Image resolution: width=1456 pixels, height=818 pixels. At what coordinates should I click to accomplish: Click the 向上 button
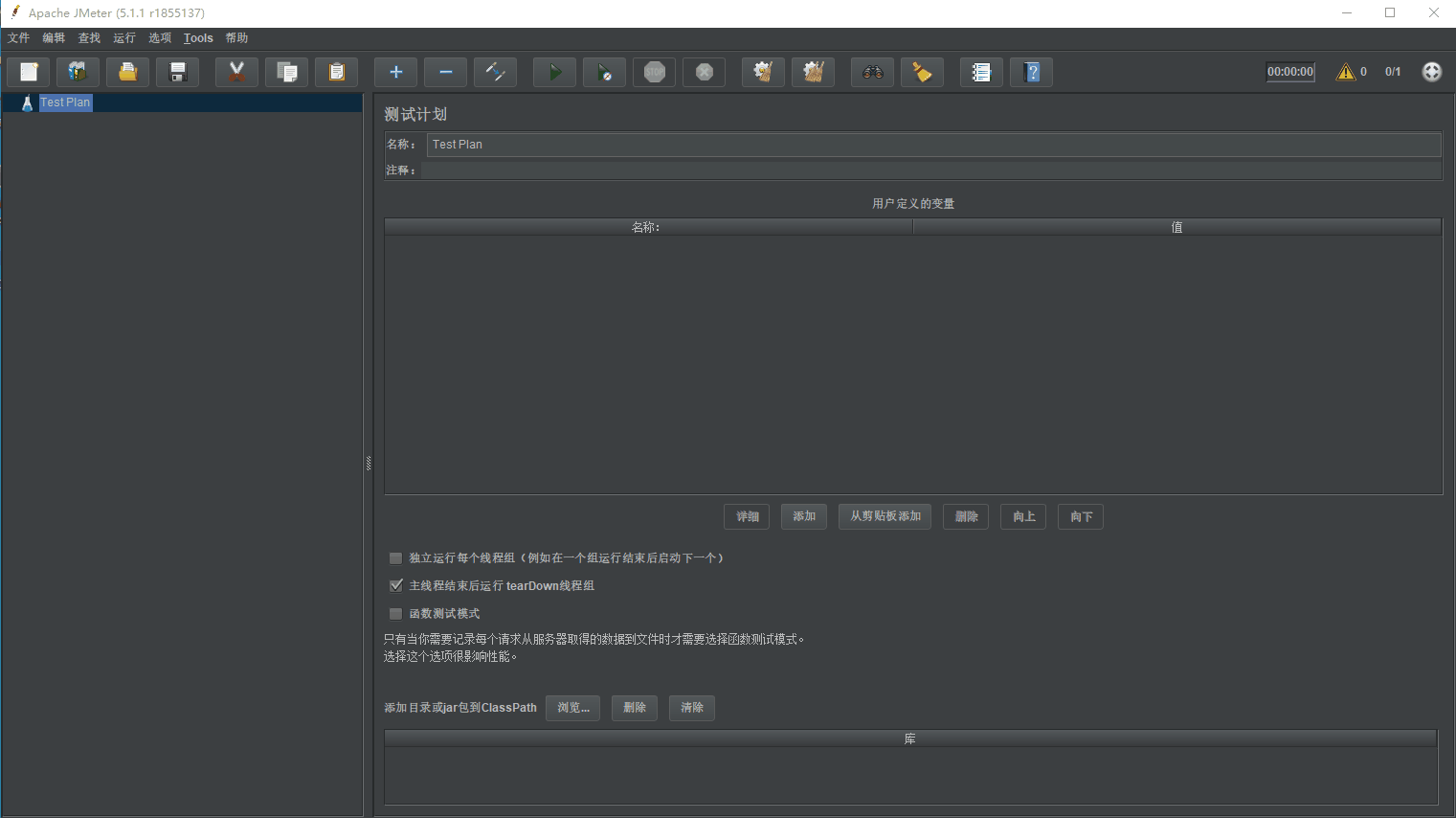click(x=1023, y=517)
